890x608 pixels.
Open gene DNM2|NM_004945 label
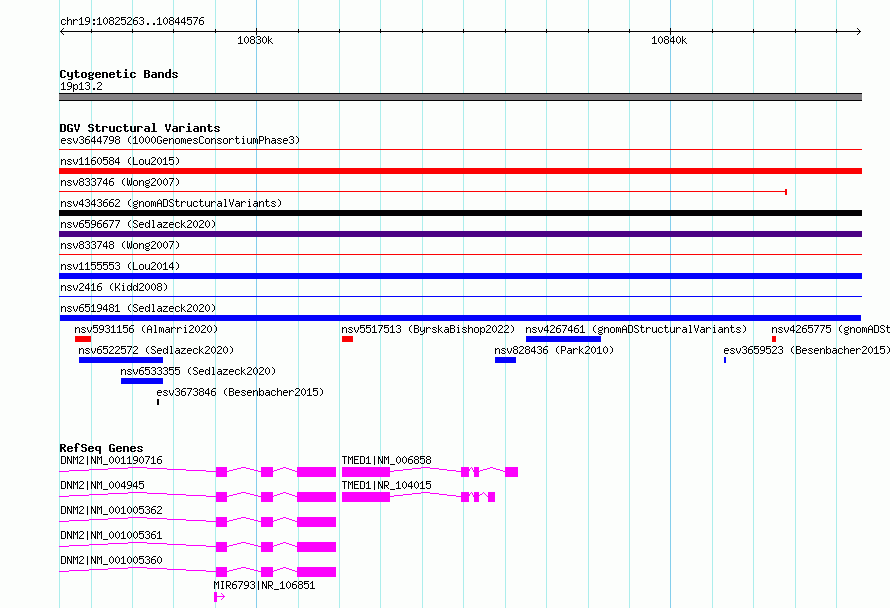point(102,485)
